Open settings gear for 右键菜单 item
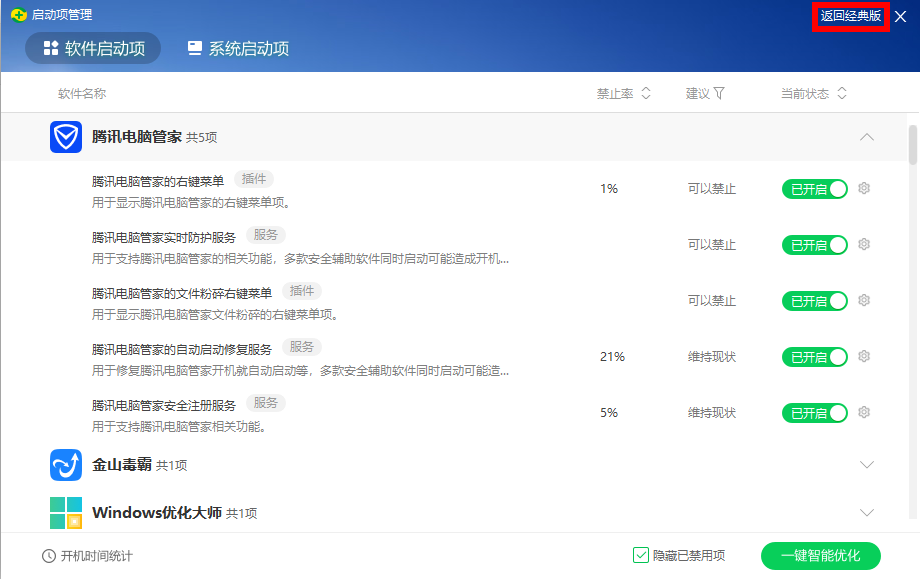Screen dimensions: 920x579 pos(864,188)
